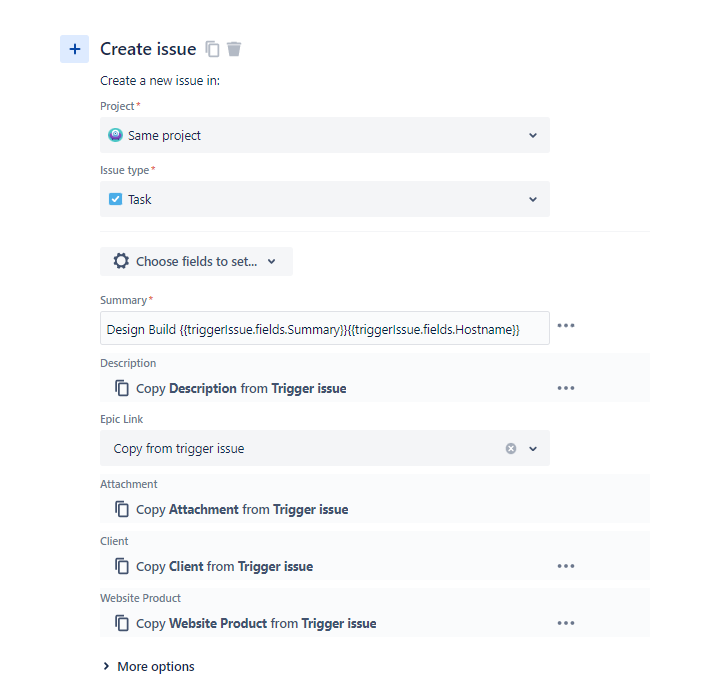Viewport: 726px width, 689px height.
Task: Open the Issue type dropdown showing Task
Action: pyautogui.click(x=325, y=199)
